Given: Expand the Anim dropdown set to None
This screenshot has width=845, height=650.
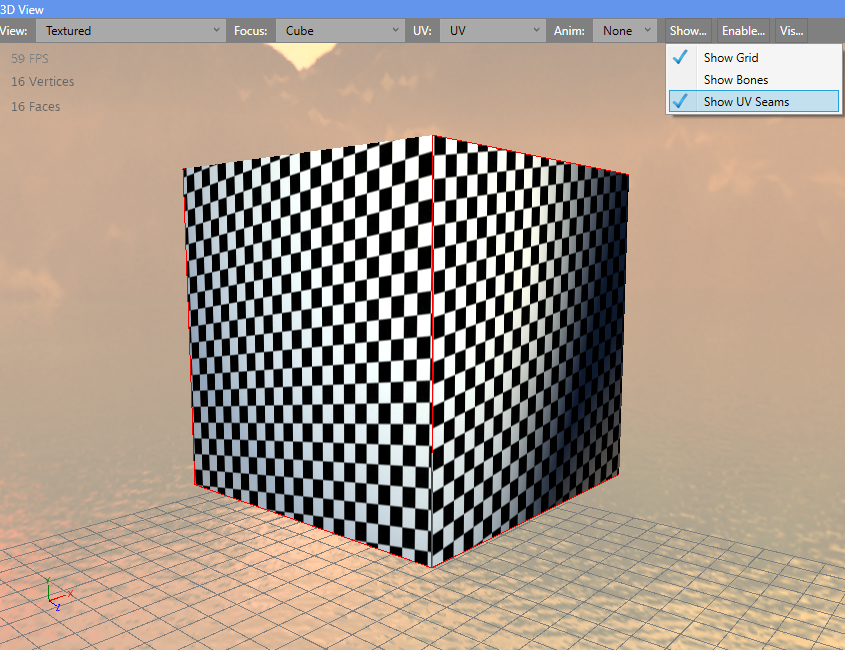Looking at the screenshot, I should point(627,31).
